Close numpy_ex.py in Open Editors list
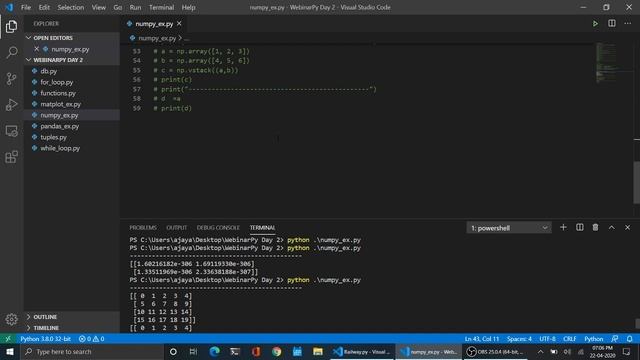The width and height of the screenshot is (640, 360). [x=37, y=49]
